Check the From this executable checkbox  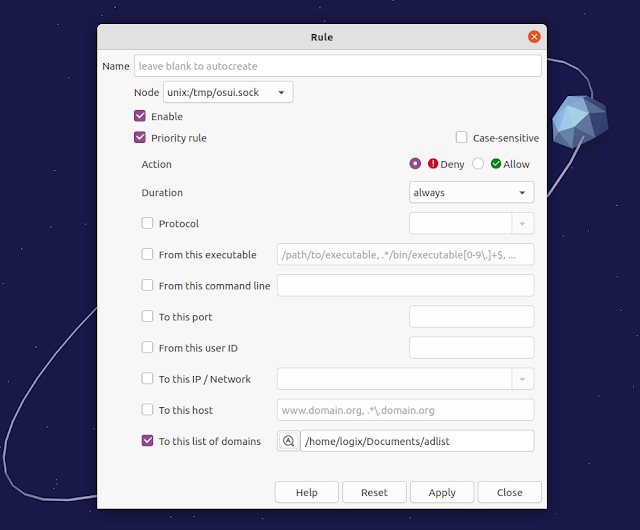148,255
